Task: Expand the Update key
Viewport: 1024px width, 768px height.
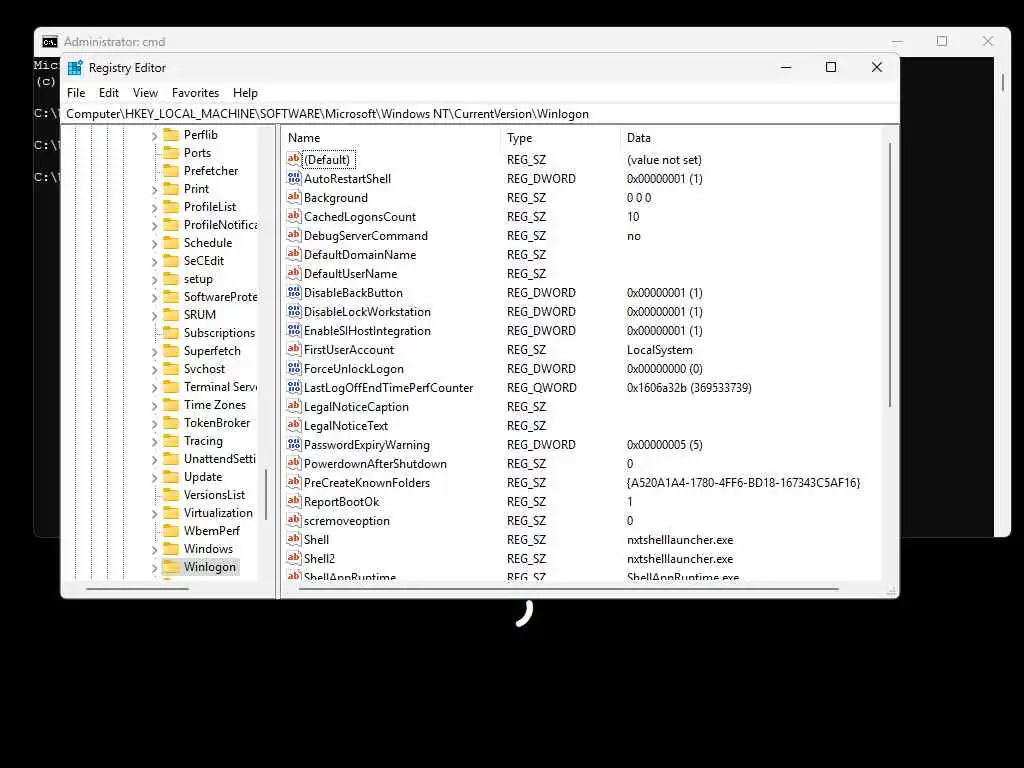Action: pyautogui.click(x=154, y=478)
